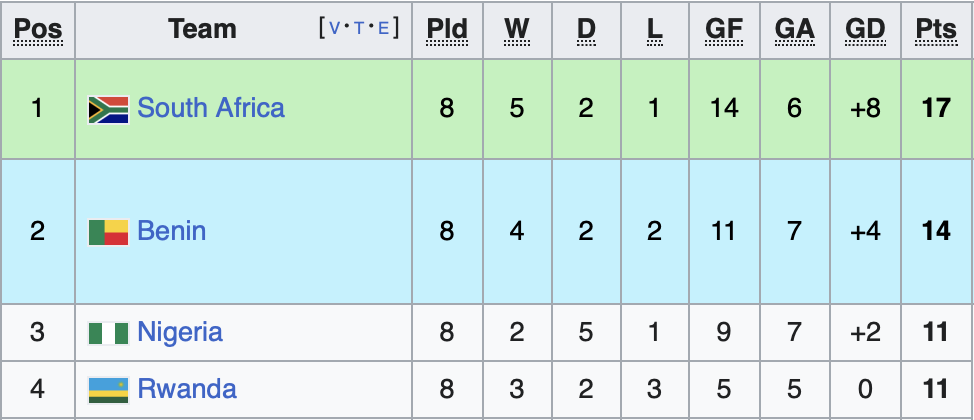Click the D draws column header
Viewport: 974px width, 420px height.
(x=586, y=30)
